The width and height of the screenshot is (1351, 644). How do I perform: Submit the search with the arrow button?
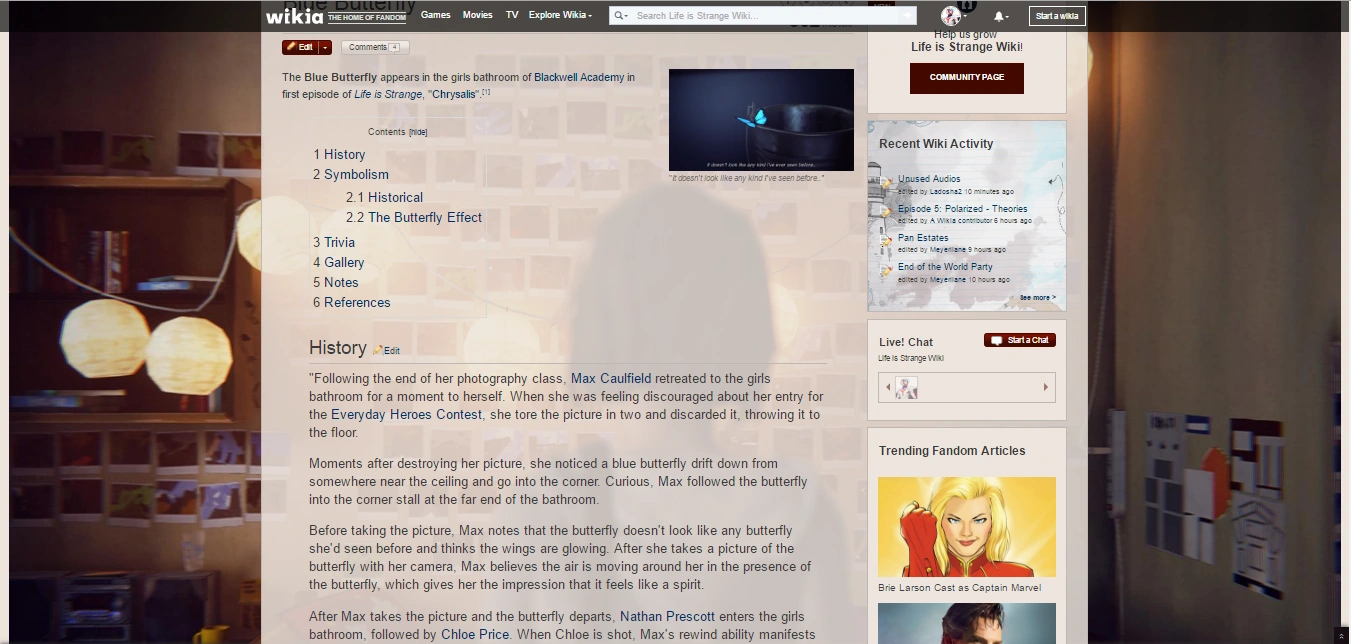[907, 16]
